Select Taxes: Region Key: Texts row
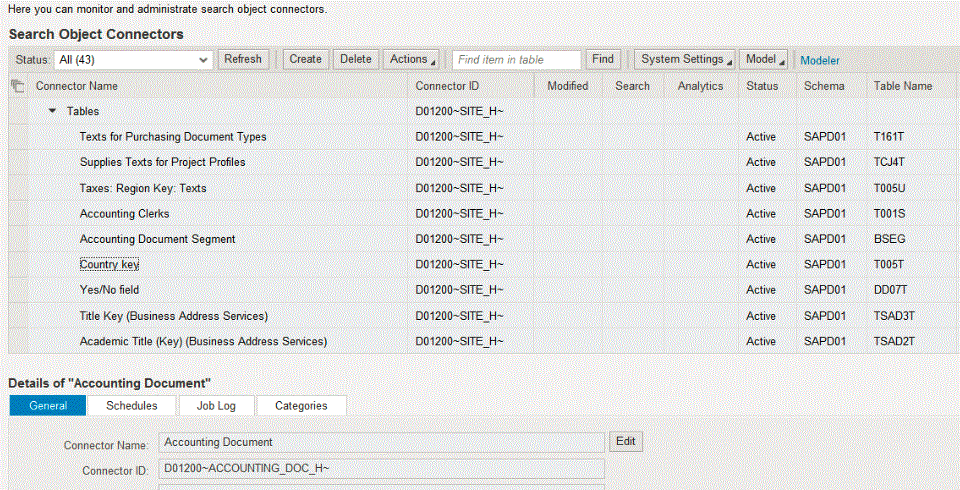The width and height of the screenshot is (960, 490). 484,188
